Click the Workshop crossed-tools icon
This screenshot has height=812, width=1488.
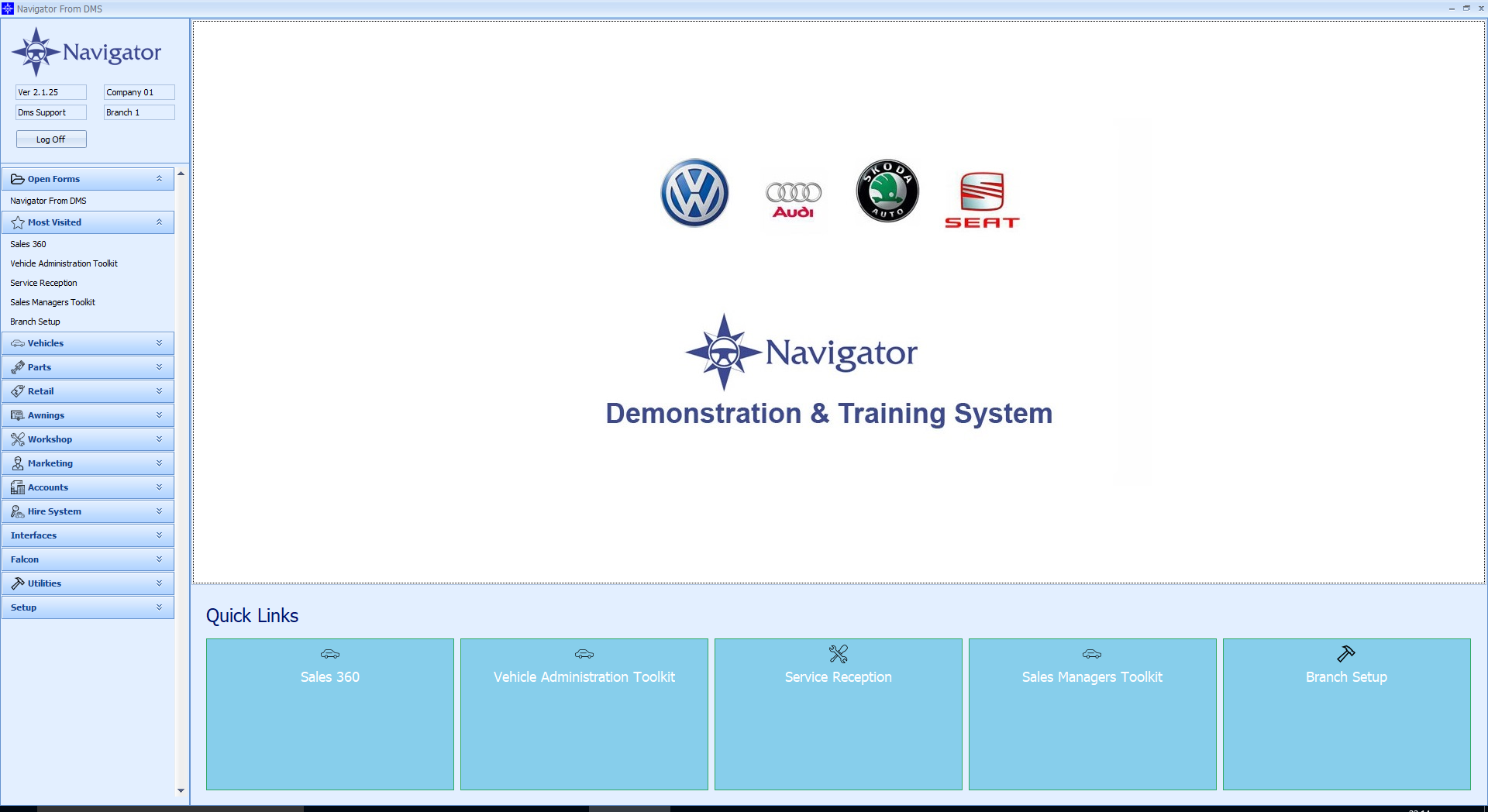pyautogui.click(x=17, y=439)
